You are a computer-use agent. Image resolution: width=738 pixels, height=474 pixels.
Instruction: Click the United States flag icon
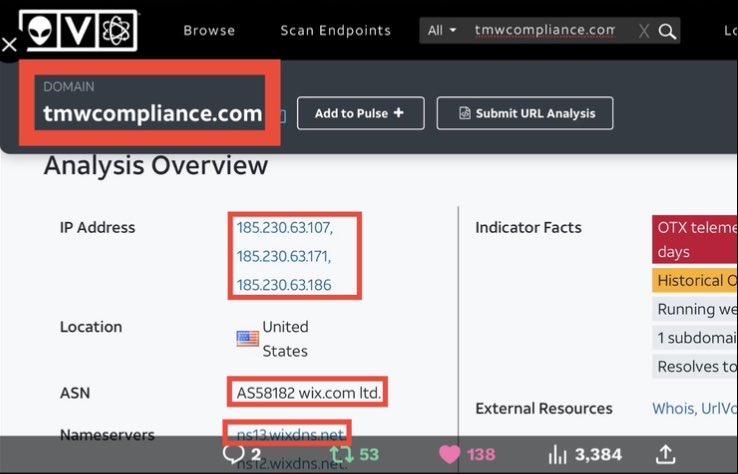(247, 338)
